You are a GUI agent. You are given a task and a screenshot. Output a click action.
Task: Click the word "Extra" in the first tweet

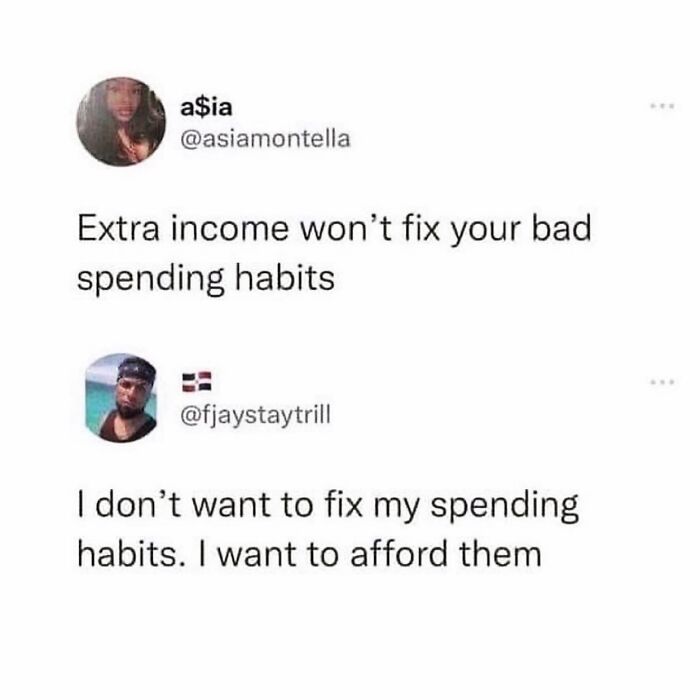[118, 229]
